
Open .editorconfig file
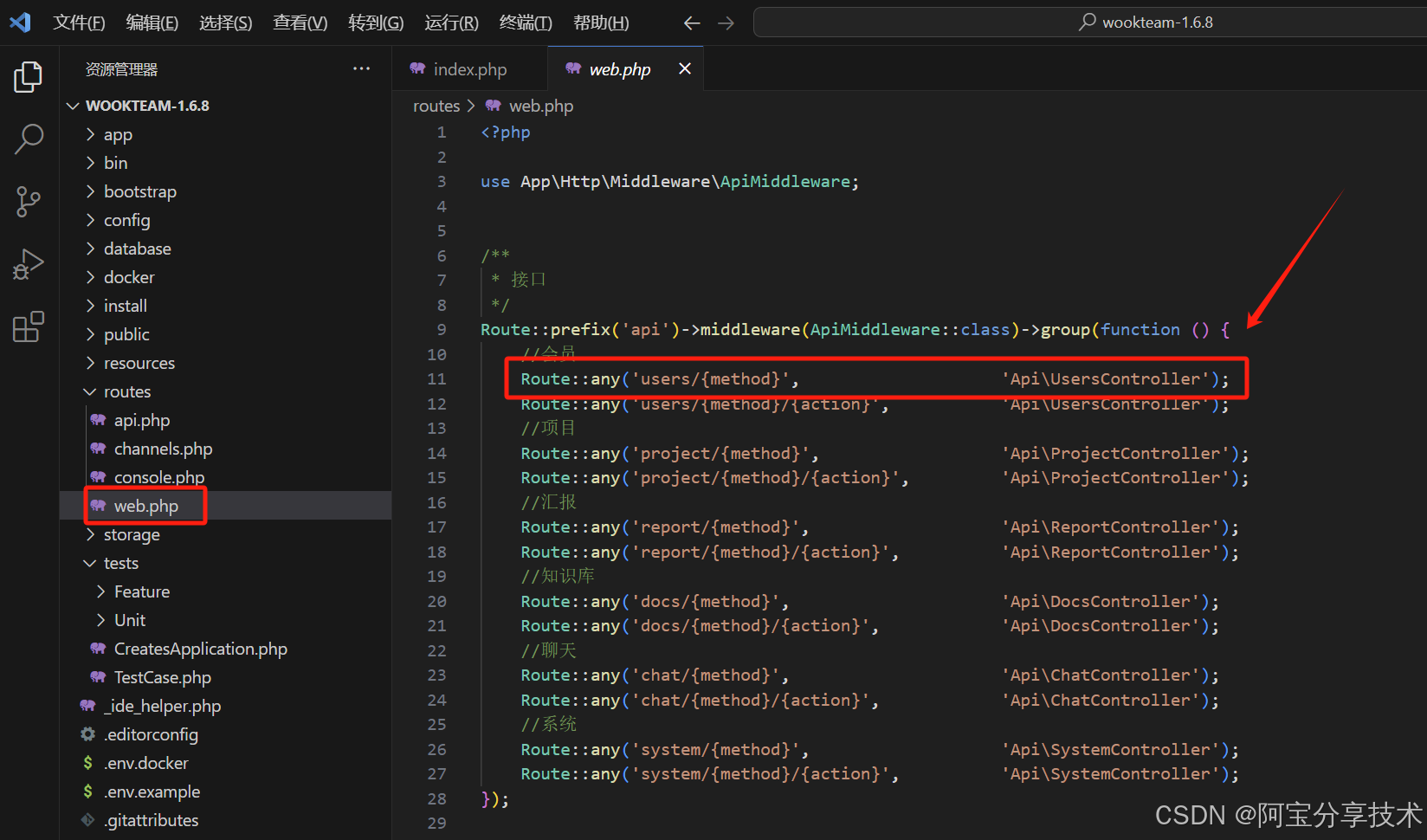coord(225,734)
